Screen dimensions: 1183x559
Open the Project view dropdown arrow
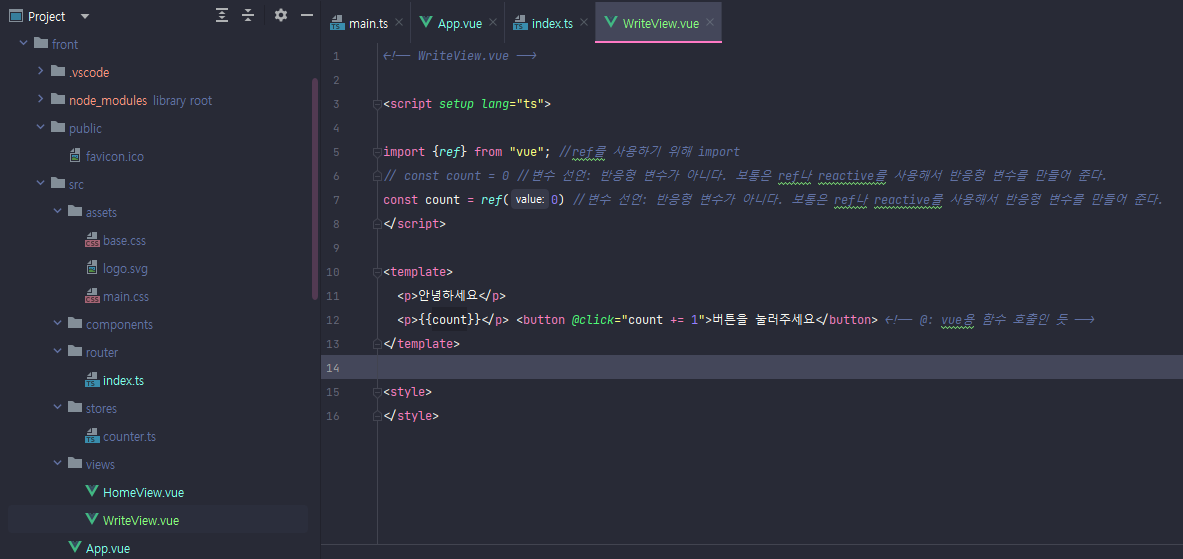(84, 16)
